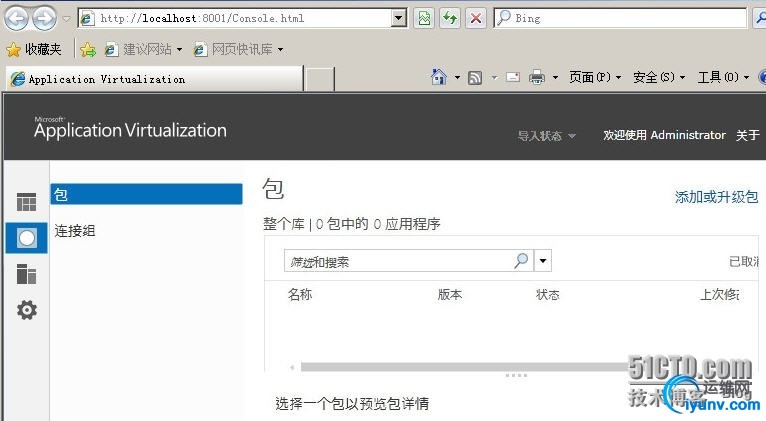Open recent pages dropdown next to Forward

click(66, 19)
